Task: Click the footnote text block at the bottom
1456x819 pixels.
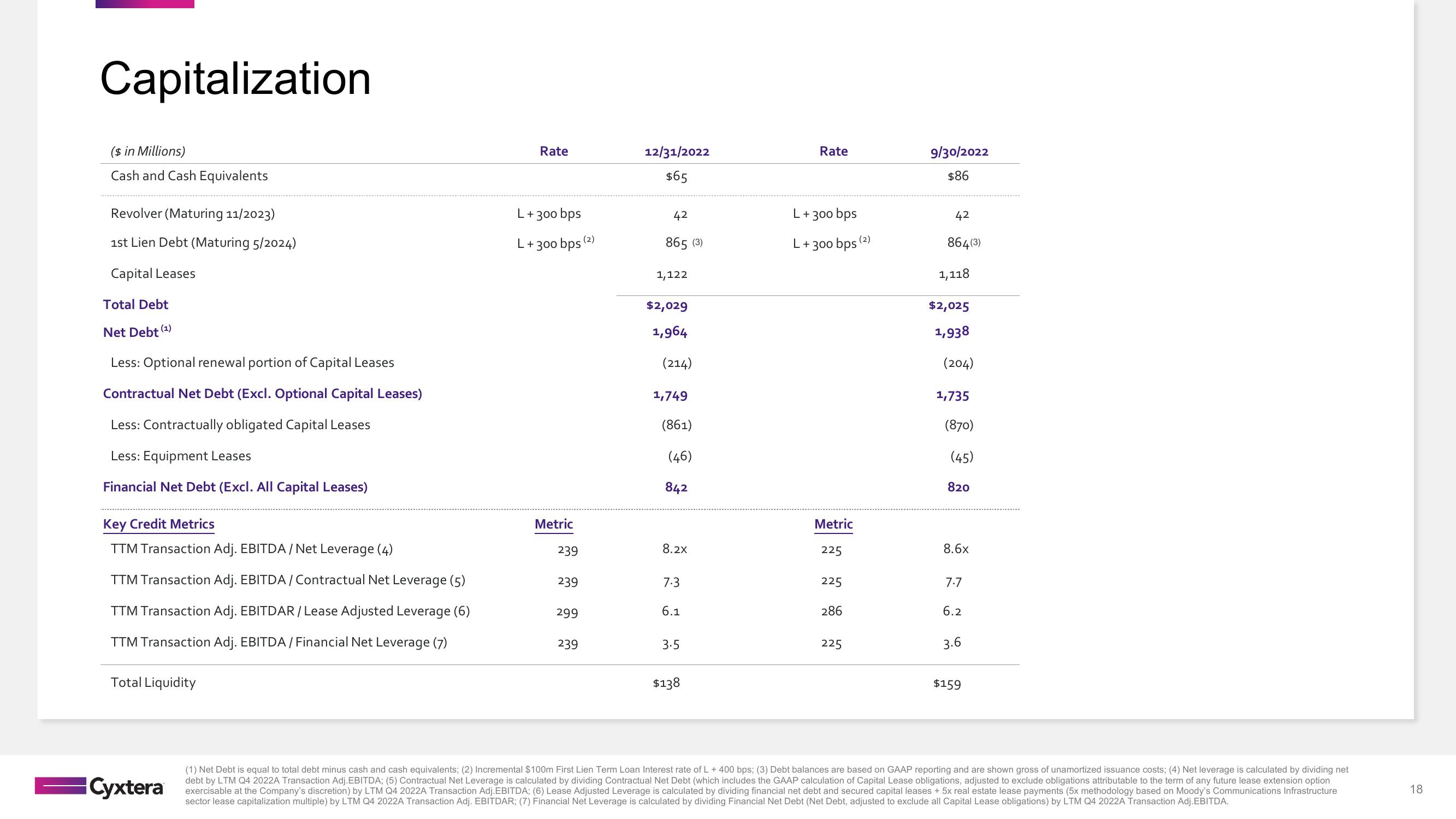Action: point(767,785)
